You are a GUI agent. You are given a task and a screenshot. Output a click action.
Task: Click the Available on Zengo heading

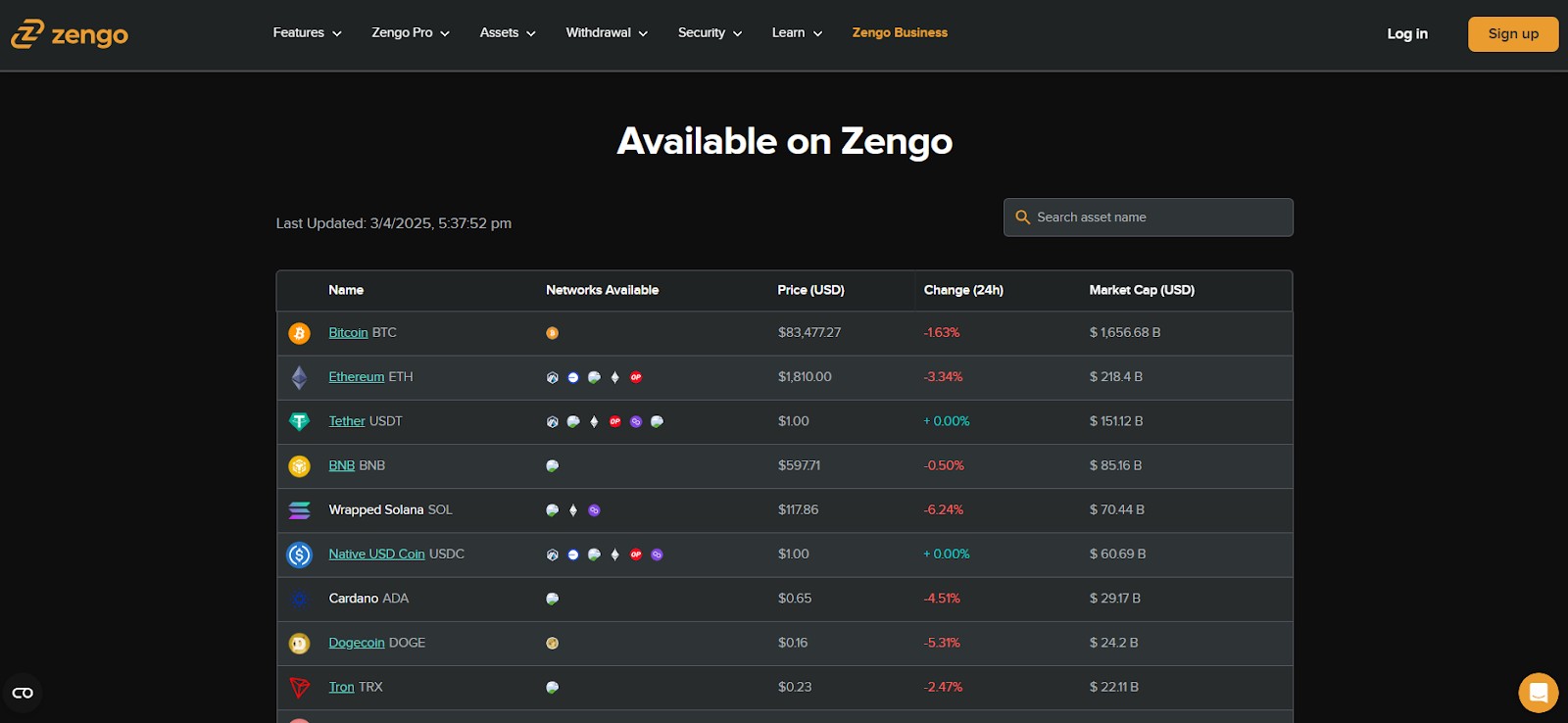784,142
